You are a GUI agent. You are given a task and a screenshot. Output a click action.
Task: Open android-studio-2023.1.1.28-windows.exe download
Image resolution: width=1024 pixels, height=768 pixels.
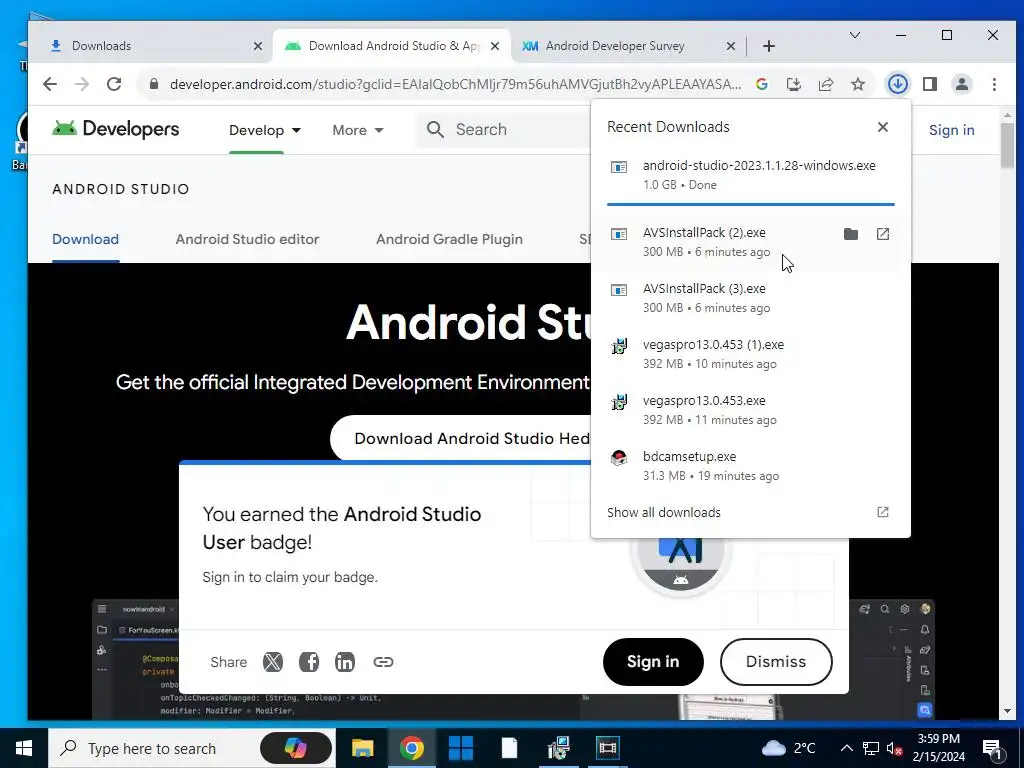coord(750,174)
